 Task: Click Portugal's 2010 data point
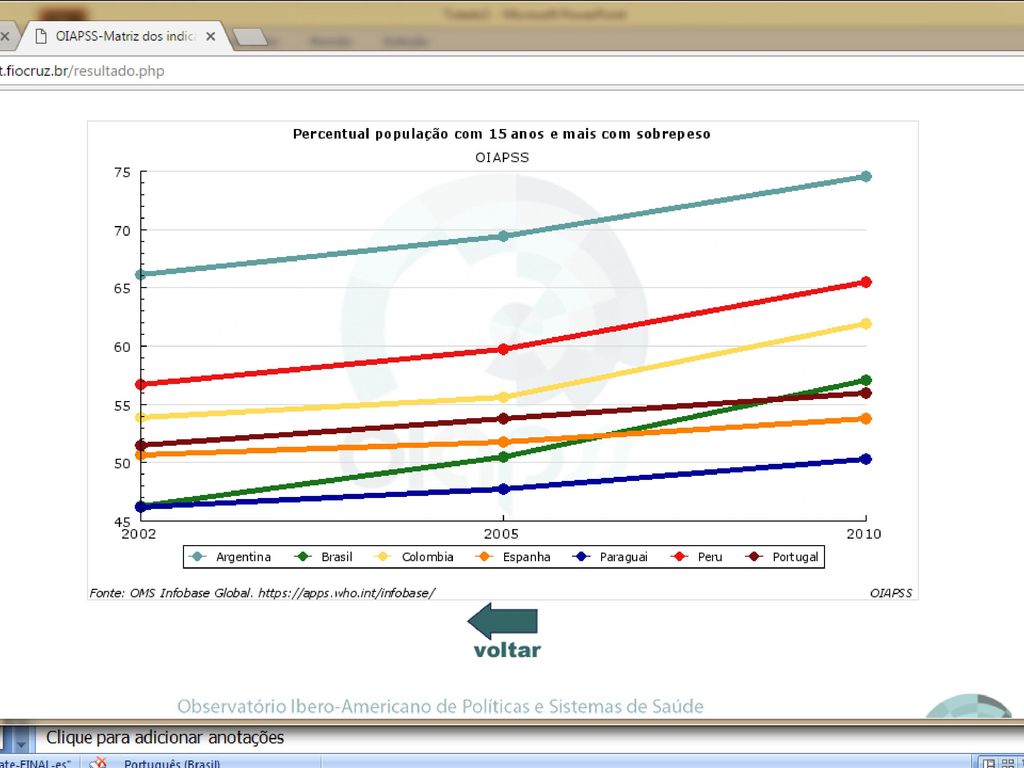tap(866, 393)
